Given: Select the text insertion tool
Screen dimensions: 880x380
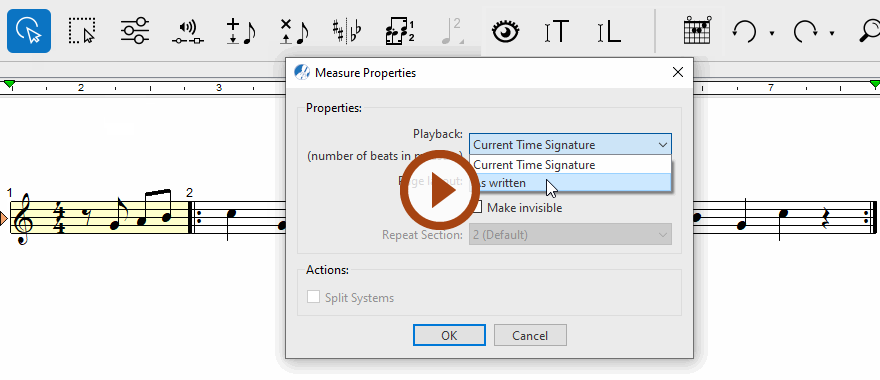Looking at the screenshot, I should [557, 31].
